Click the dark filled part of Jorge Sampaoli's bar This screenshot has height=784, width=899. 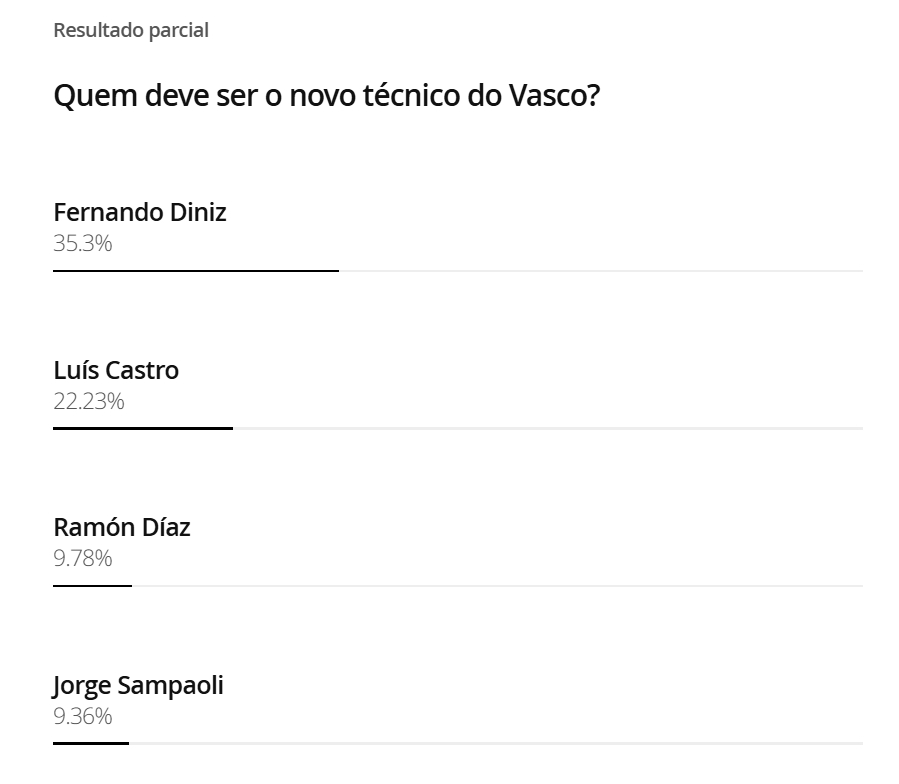[91, 743]
